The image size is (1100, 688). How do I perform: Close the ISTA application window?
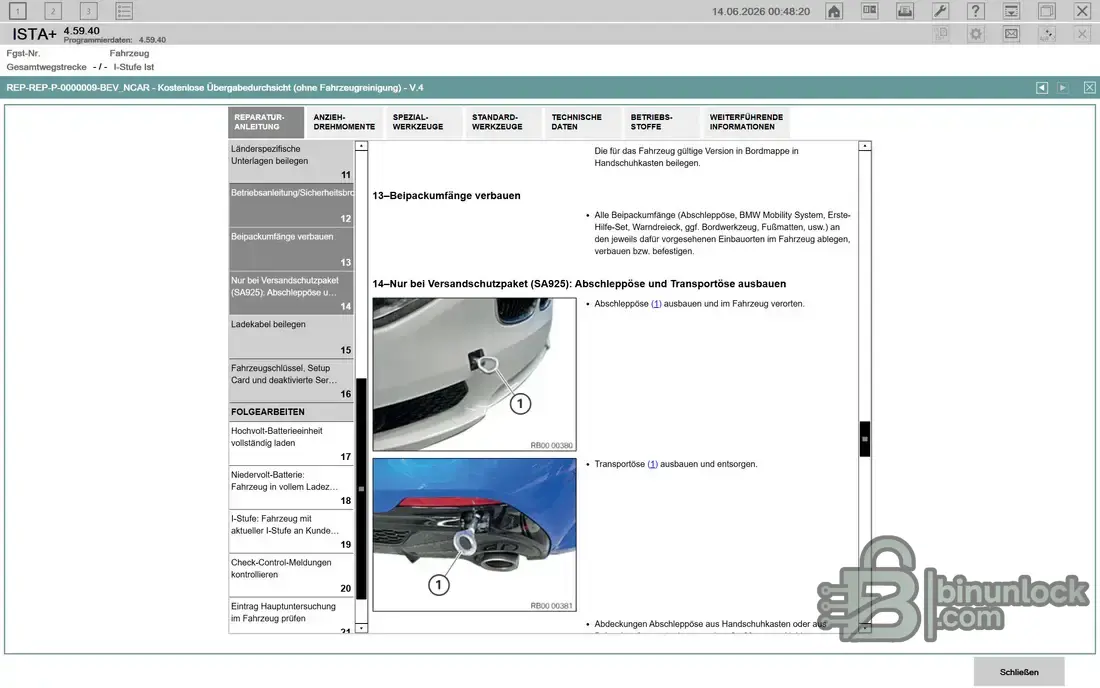[1082, 11]
